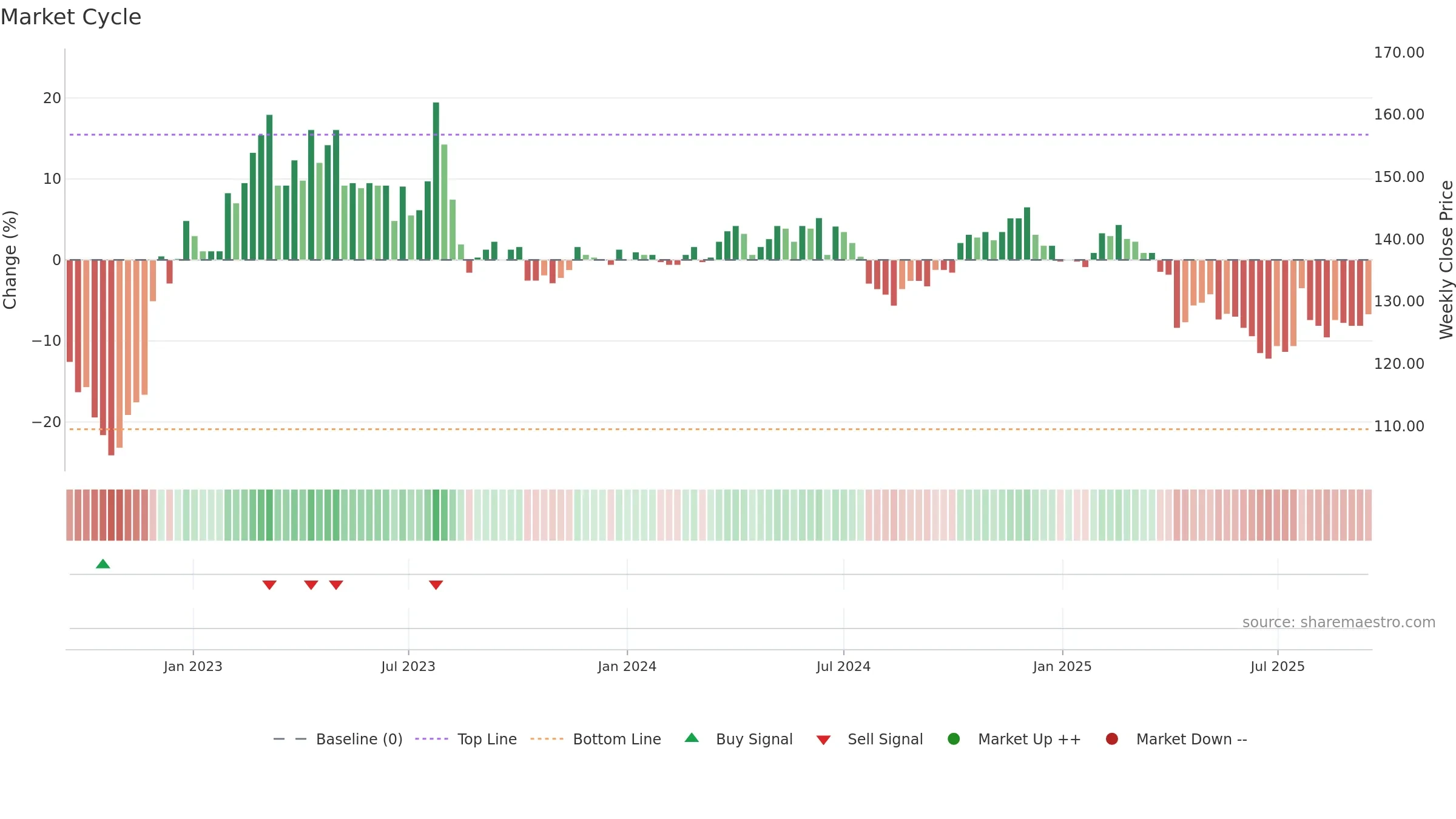The image size is (1456, 819).
Task: Click the Top Line purple dotted swatch
Action: pos(431,739)
